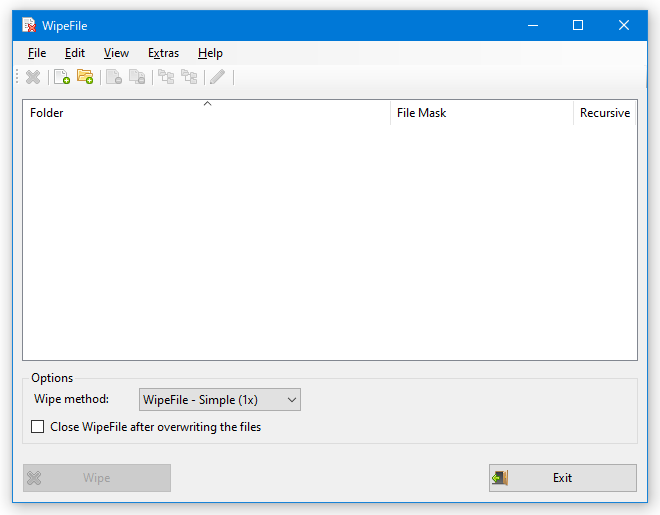The image size is (660, 515).
Task: Open the View menu
Action: pyautogui.click(x=116, y=53)
